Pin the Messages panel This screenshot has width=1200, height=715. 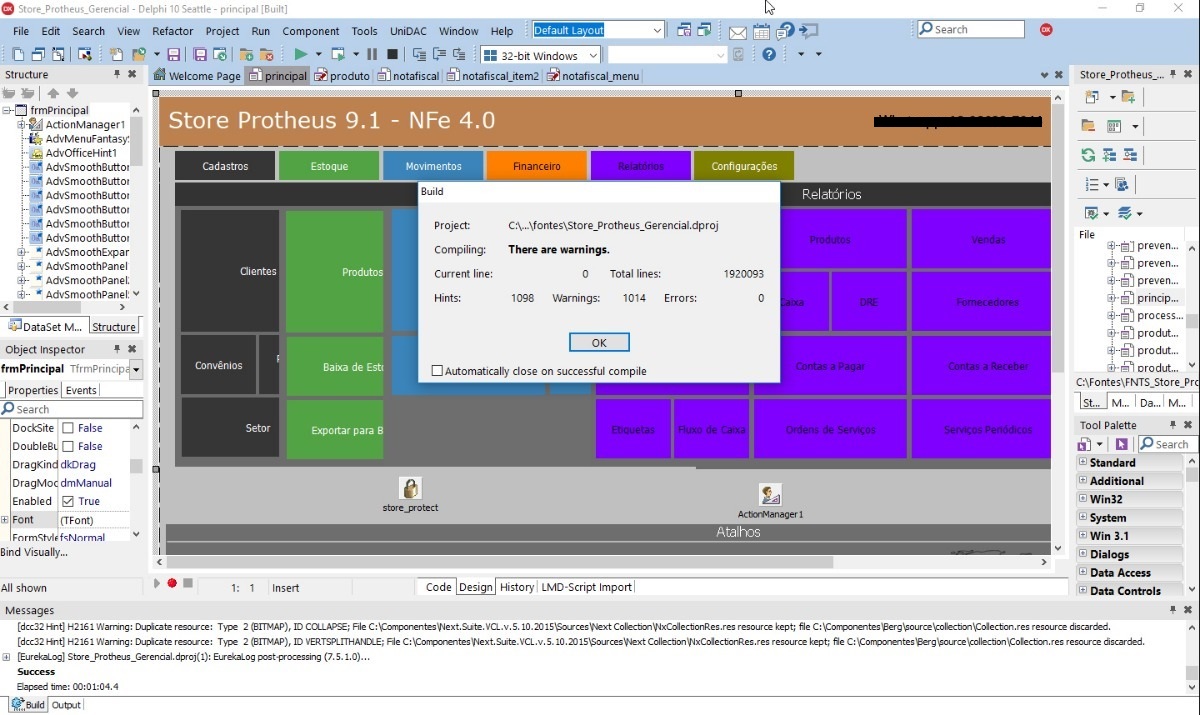1173,609
